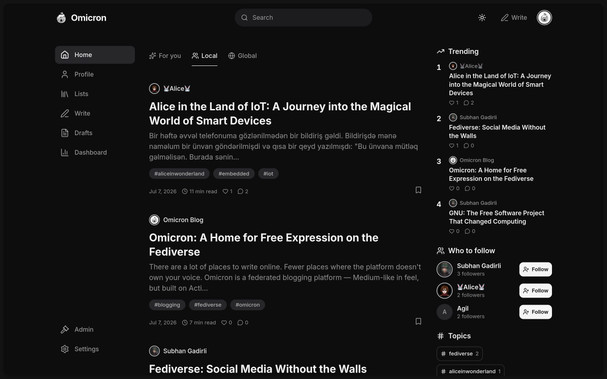Open trending item 3 Omicron article
607x379 pixels.
click(491, 174)
